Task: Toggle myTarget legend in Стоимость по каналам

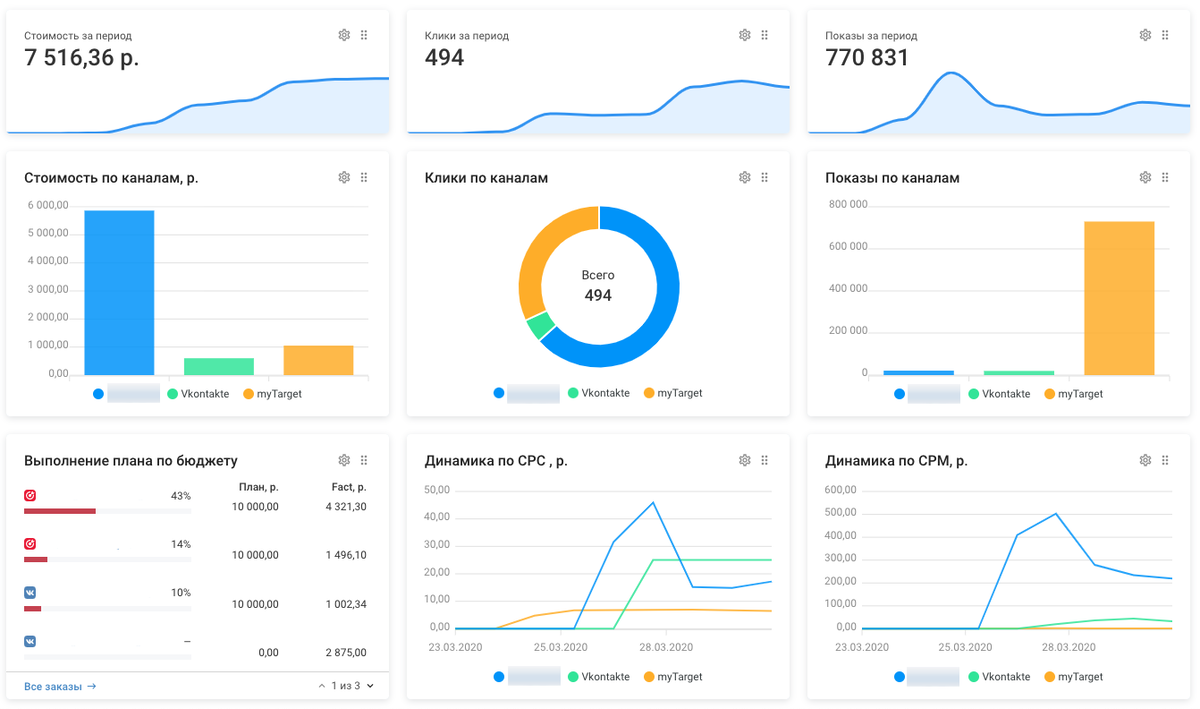Action: 272,394
